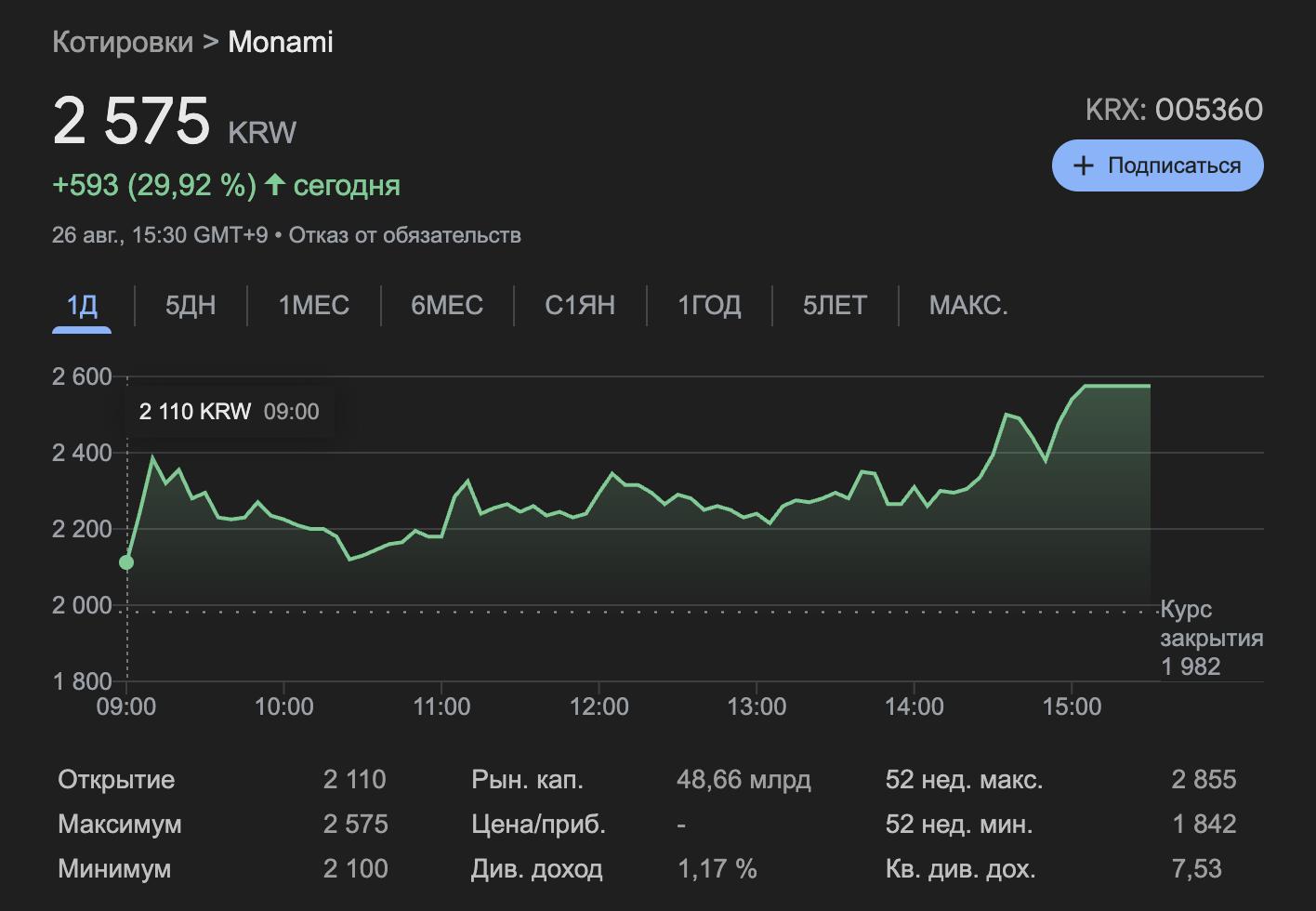The image size is (1316, 911).
Task: Switch to the 1ГОД chart tab
Action: coord(709,305)
